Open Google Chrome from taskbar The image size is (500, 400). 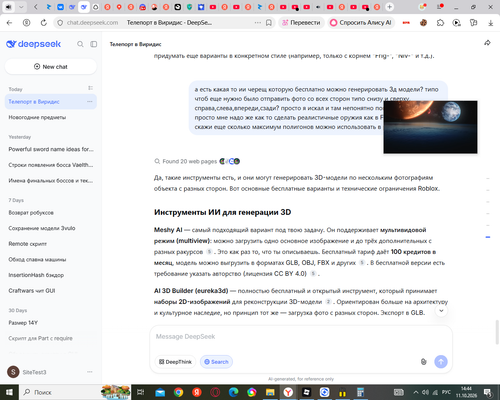(178, 392)
